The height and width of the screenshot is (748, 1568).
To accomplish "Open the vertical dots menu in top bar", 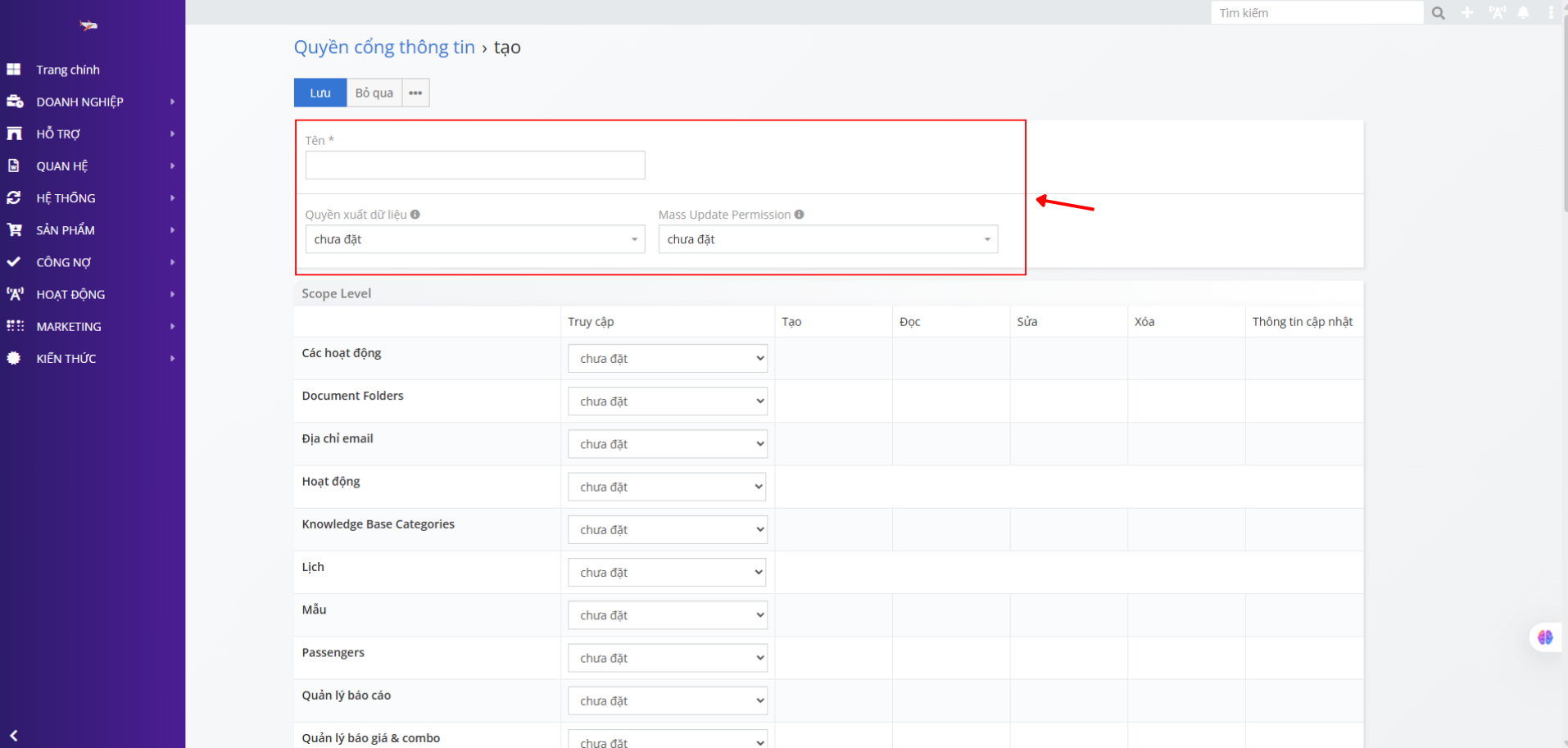I will tap(1551, 13).
